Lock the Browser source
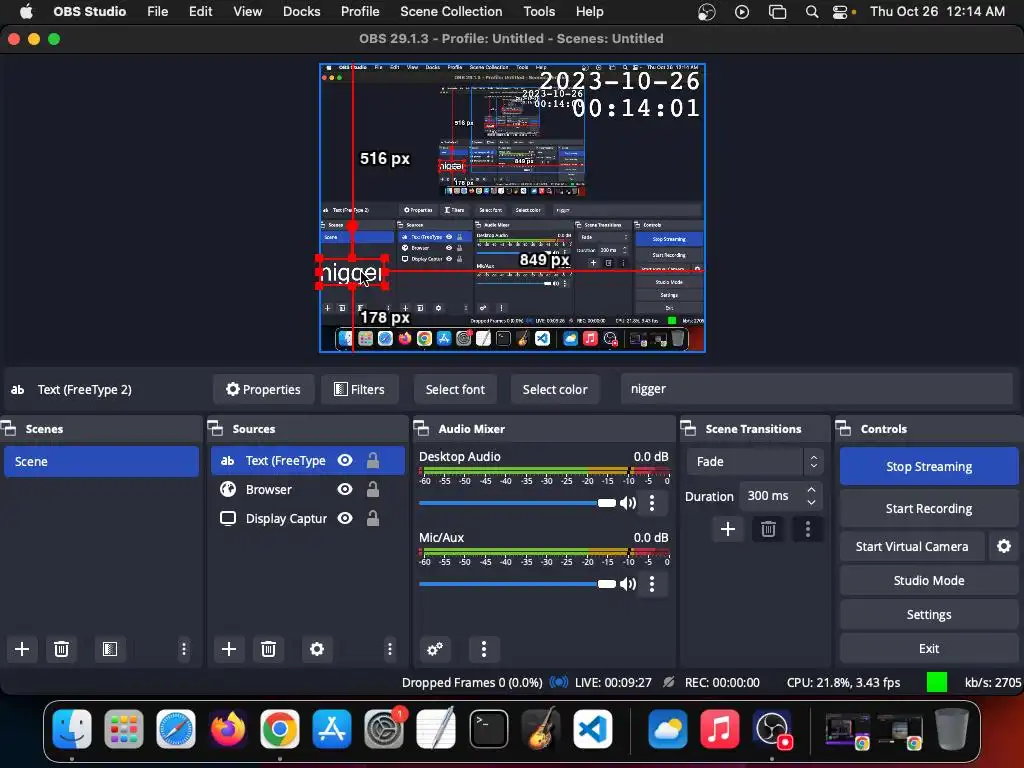Viewport: 1024px width, 768px height. click(x=373, y=489)
